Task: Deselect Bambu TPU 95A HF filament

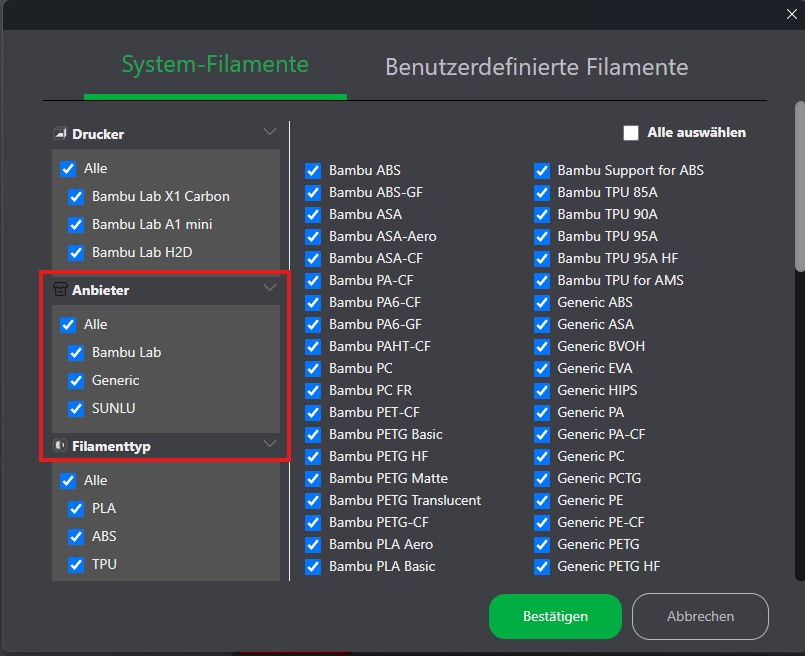Action: point(542,259)
